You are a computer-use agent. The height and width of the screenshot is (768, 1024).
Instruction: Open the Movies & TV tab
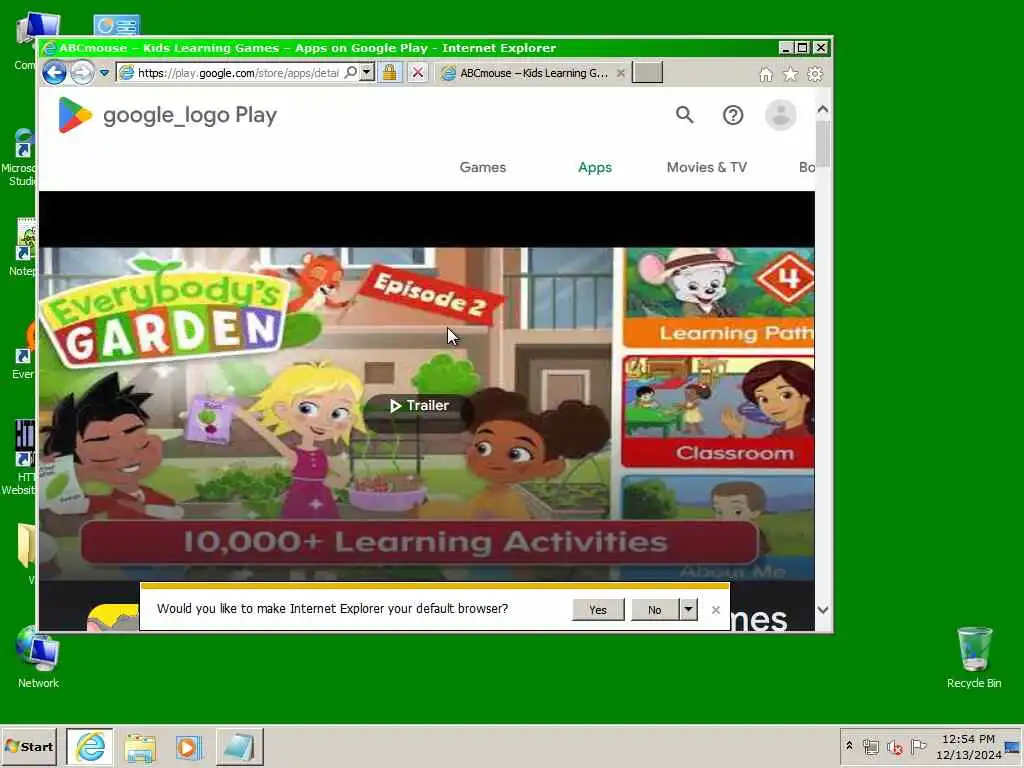click(x=707, y=167)
